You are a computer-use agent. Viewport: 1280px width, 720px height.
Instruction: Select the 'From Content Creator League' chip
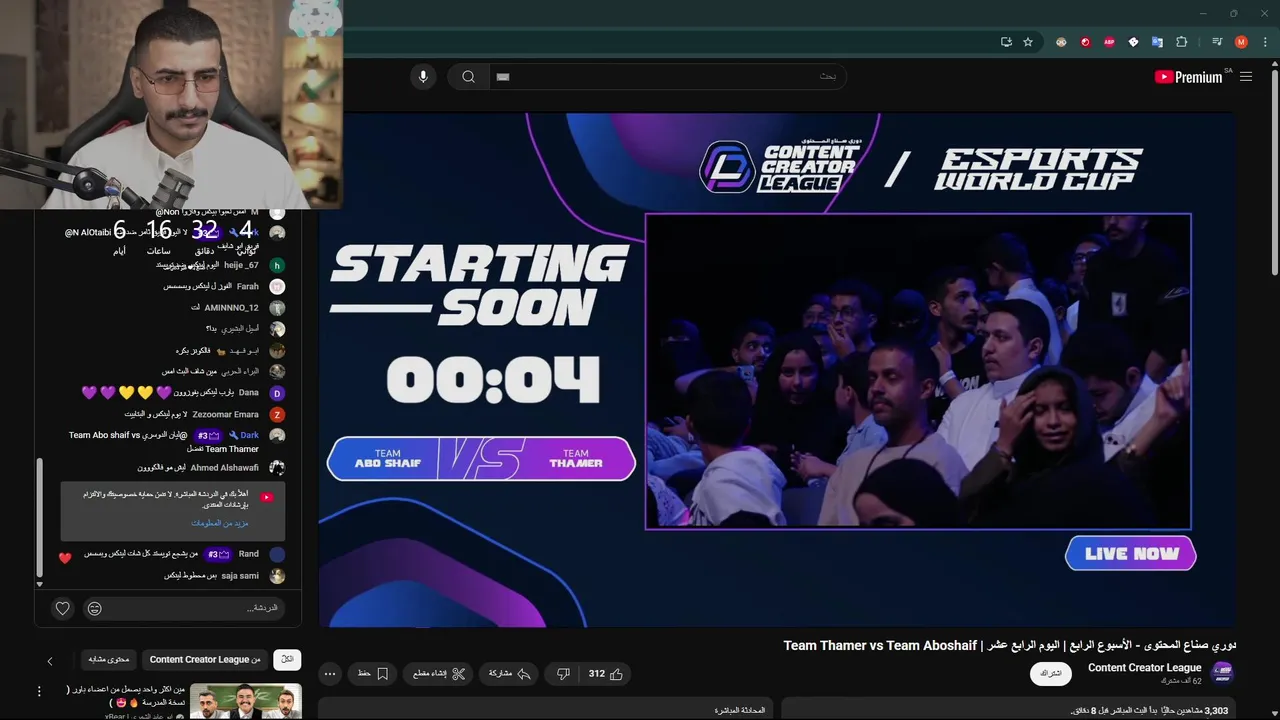(205, 660)
